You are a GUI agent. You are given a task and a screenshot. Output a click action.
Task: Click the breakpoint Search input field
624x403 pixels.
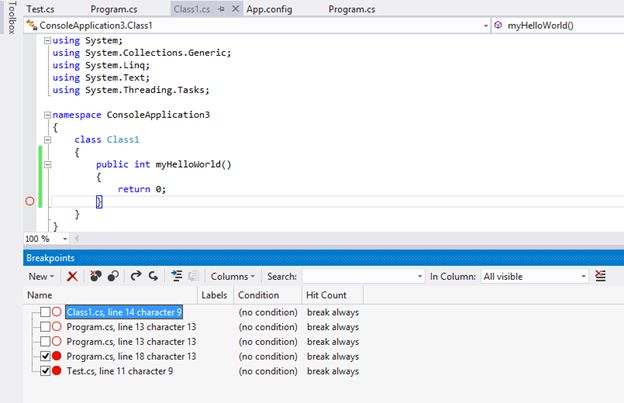[x=358, y=276]
